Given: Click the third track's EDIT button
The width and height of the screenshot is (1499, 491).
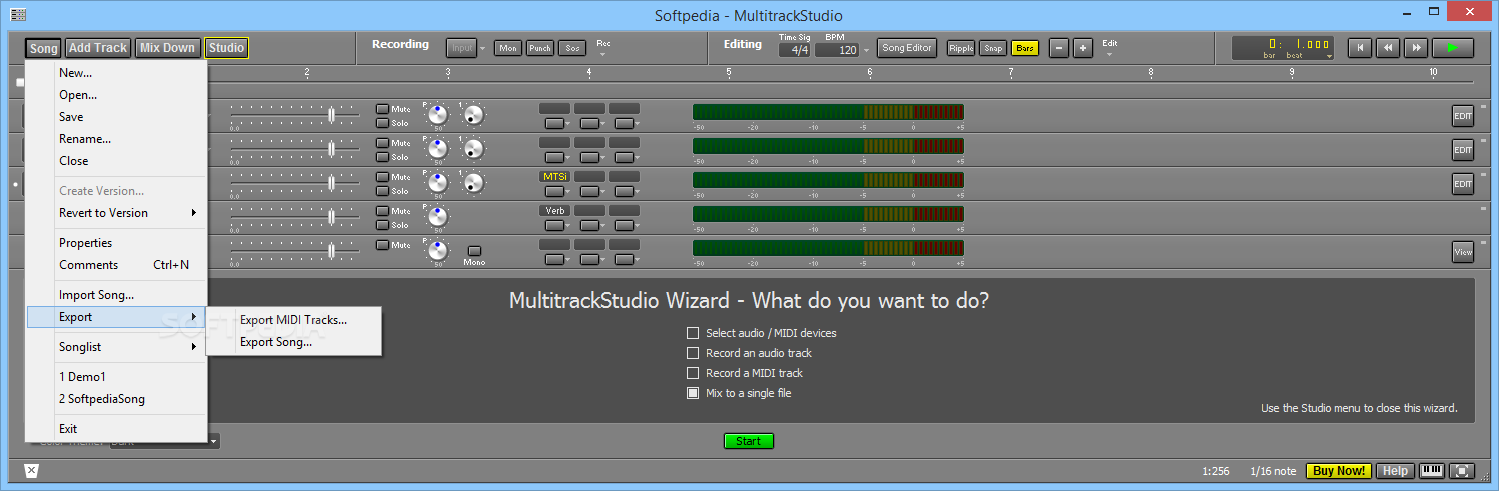Looking at the screenshot, I should pyautogui.click(x=1463, y=184).
